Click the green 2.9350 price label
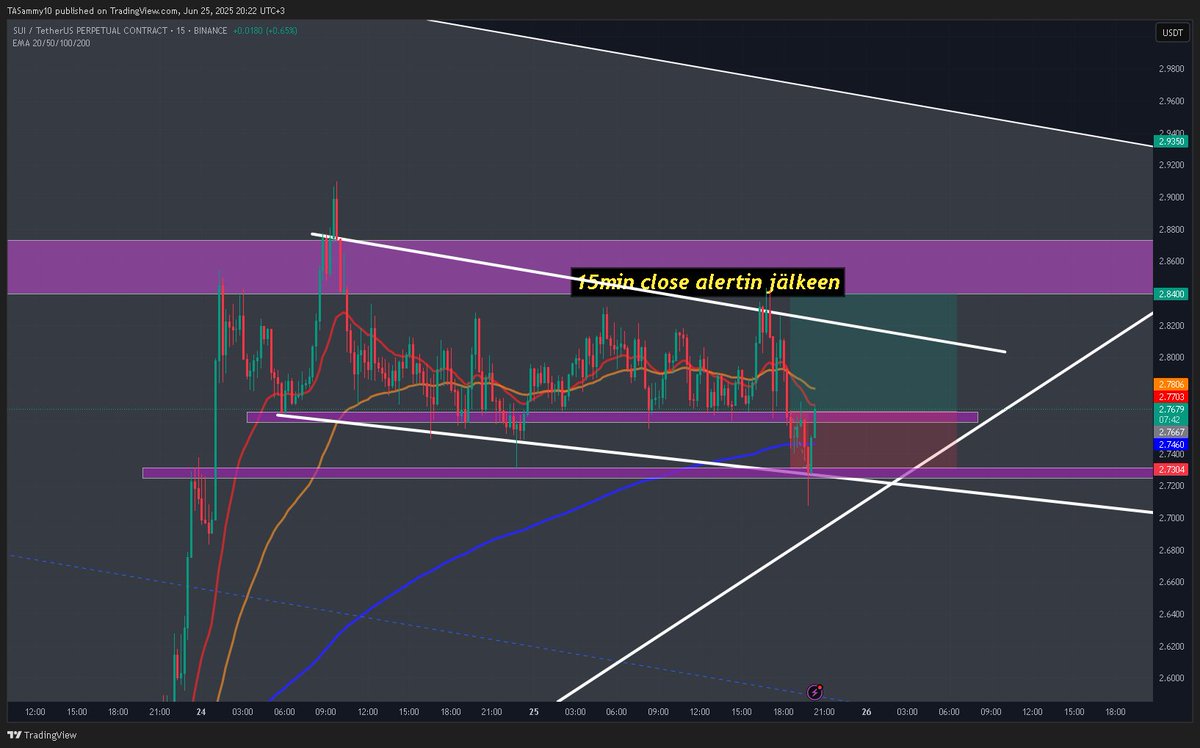 tap(1171, 142)
